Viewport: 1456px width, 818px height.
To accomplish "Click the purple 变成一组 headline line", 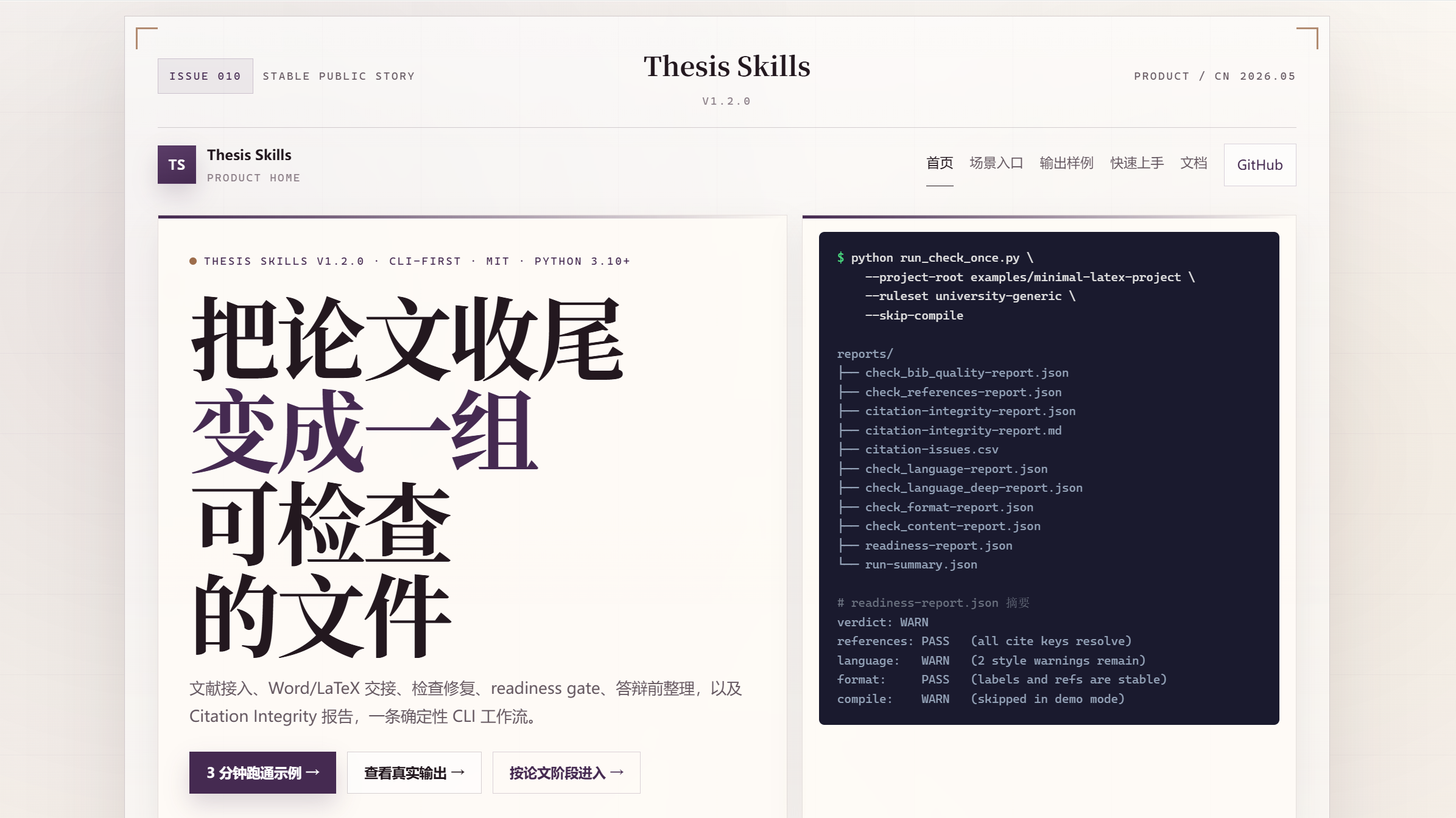I will point(364,431).
